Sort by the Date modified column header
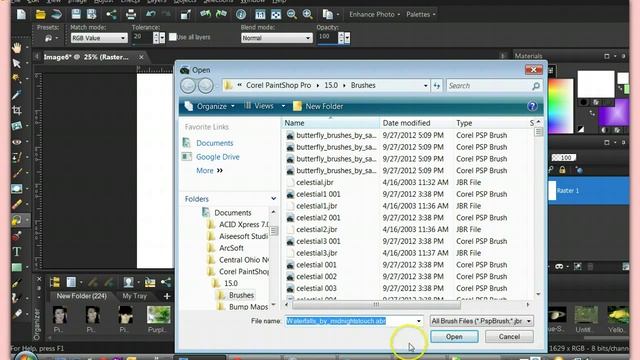Viewport: 640px width, 360px height. [x=406, y=123]
